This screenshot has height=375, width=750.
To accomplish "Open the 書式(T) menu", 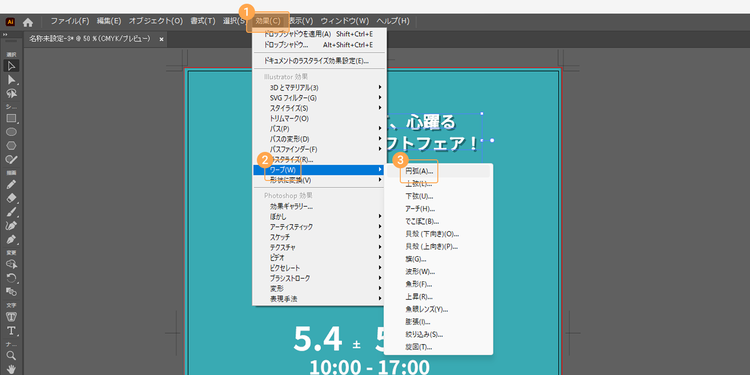I will [x=203, y=21].
